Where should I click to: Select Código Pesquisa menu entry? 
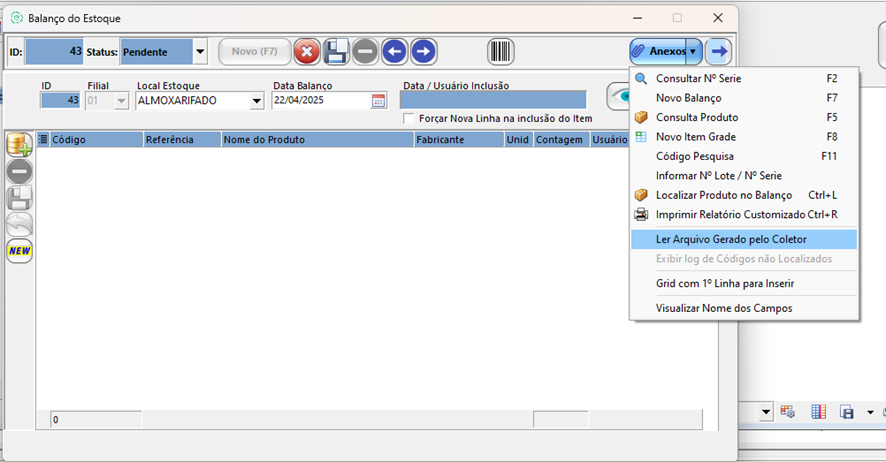(744, 156)
